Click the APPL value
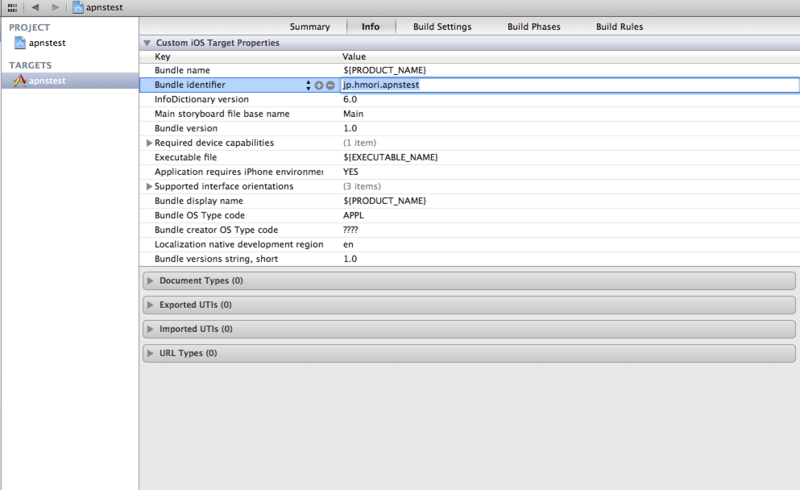 tap(353, 215)
